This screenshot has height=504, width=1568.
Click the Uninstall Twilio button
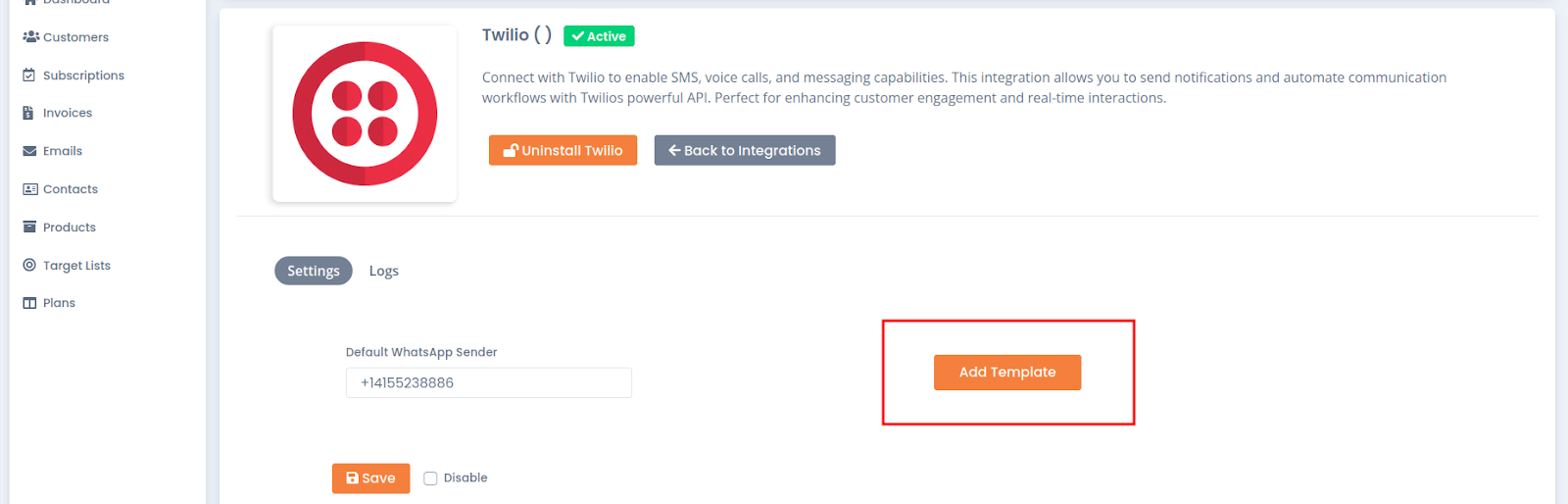point(563,150)
